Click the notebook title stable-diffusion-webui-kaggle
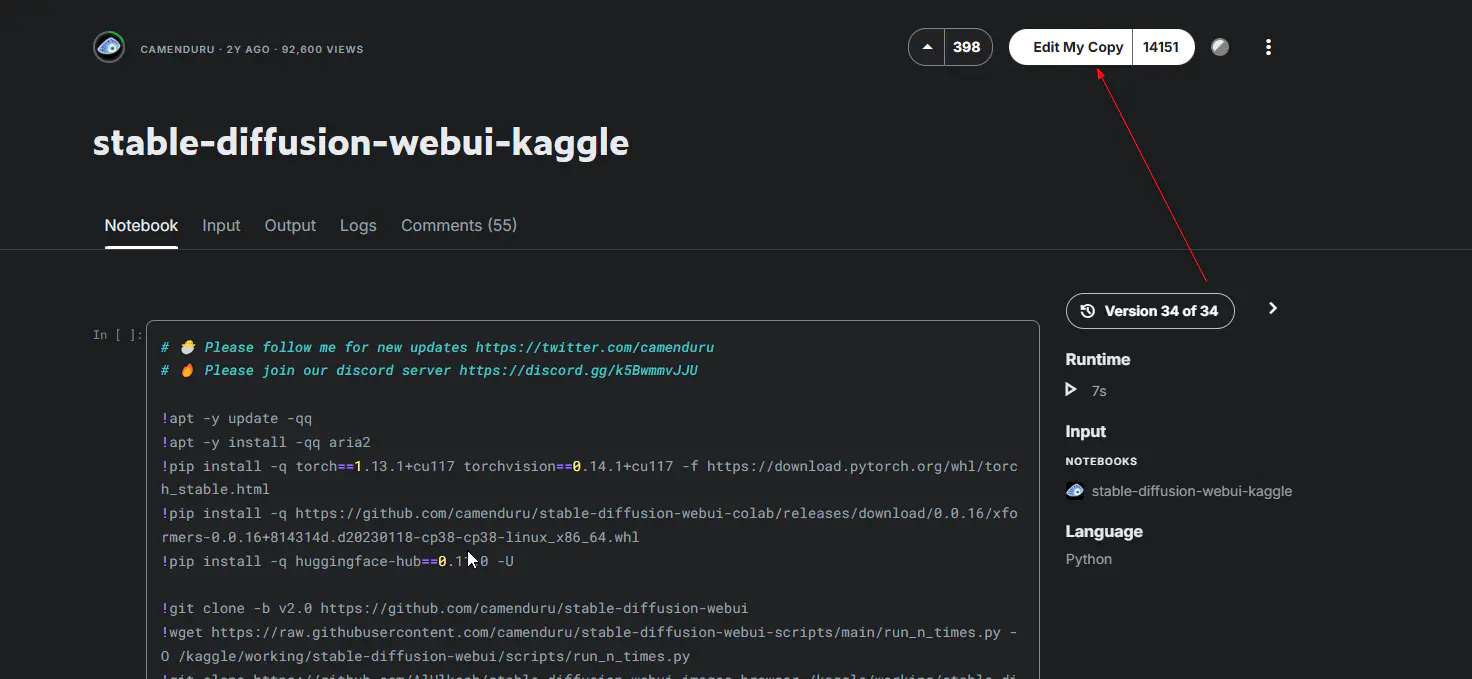This screenshot has height=679, width=1472. pyautogui.click(x=361, y=142)
